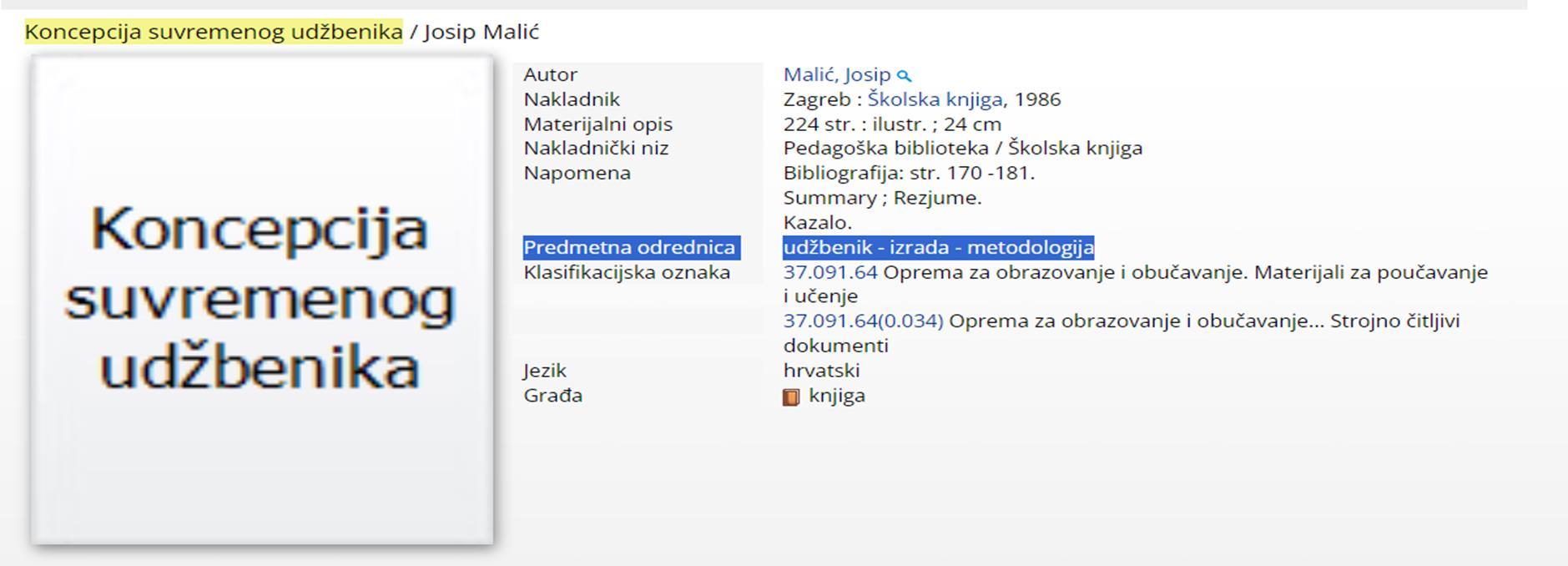The image size is (1568, 566).
Task: Open classification code 37.091.64(0.034)
Action: point(863,321)
